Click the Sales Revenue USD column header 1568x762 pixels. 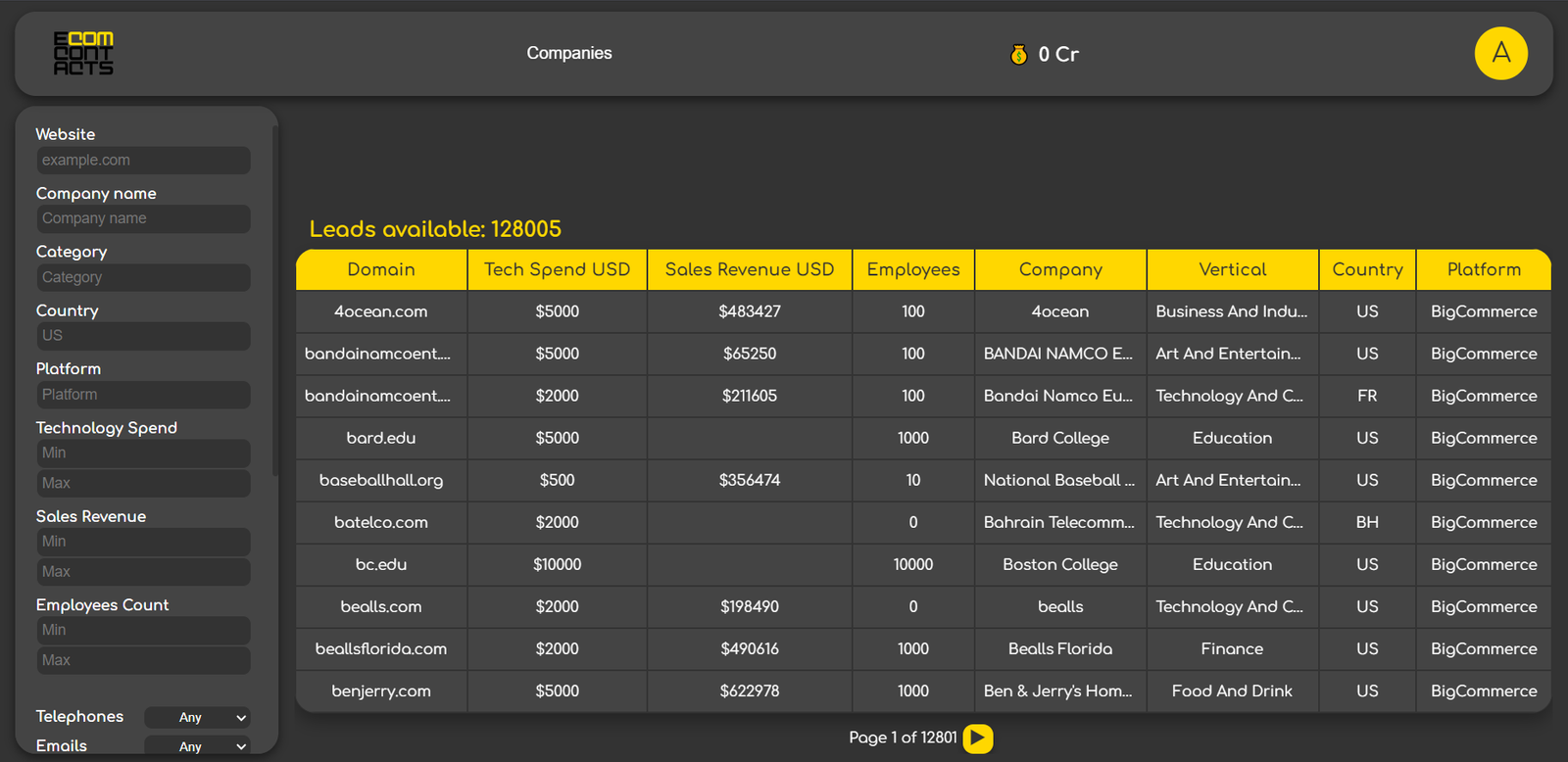click(x=750, y=270)
